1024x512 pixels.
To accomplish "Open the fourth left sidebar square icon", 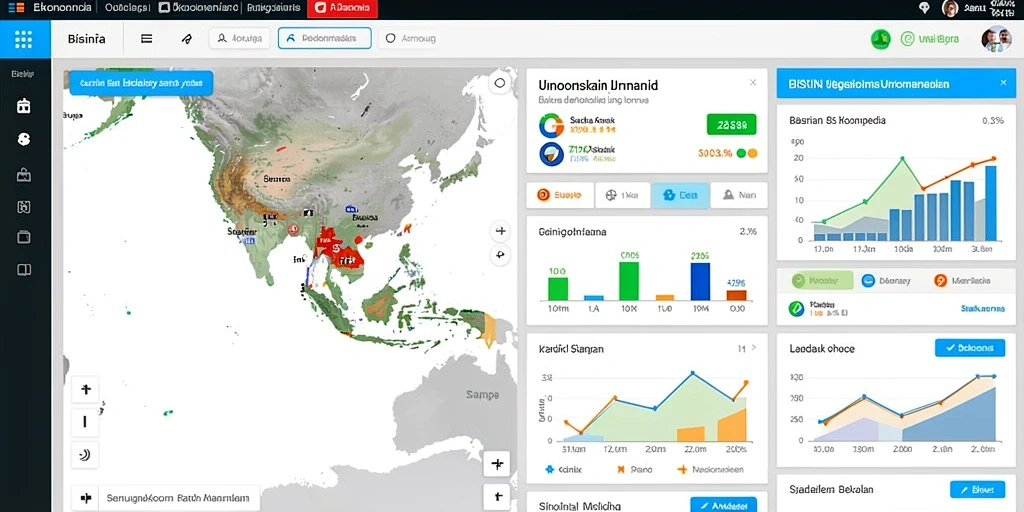I will coord(24,207).
